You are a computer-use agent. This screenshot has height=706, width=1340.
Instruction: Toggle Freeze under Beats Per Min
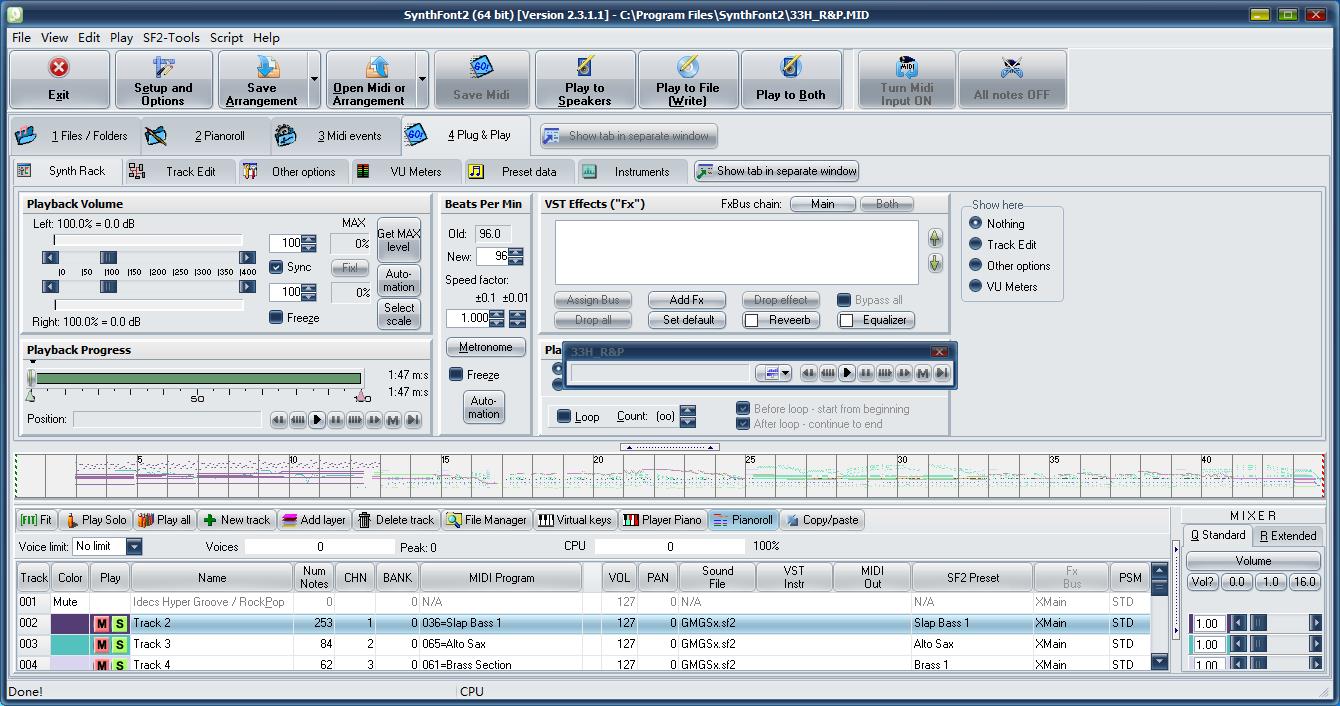(x=456, y=374)
